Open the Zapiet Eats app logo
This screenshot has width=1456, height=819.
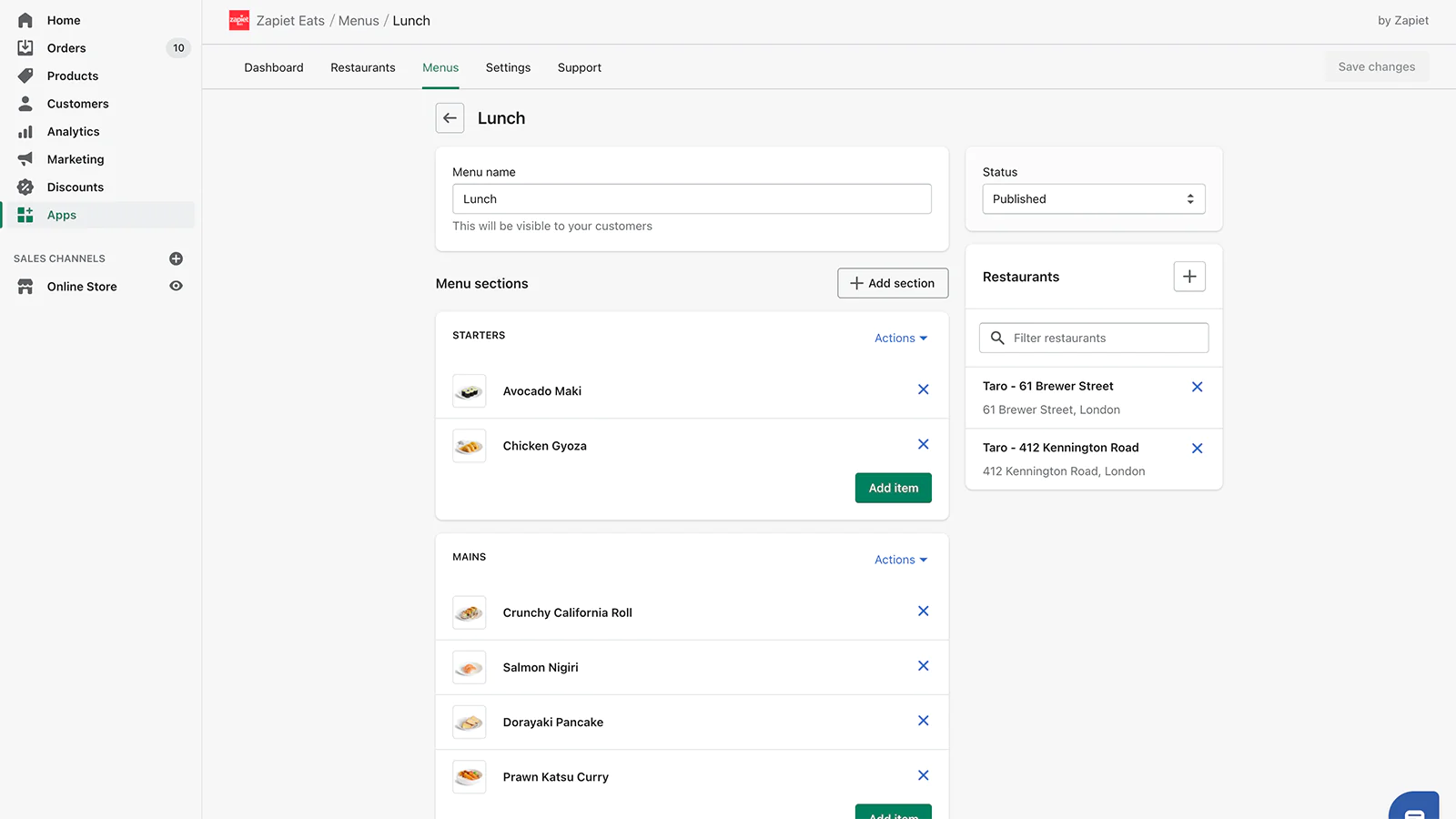239,20
